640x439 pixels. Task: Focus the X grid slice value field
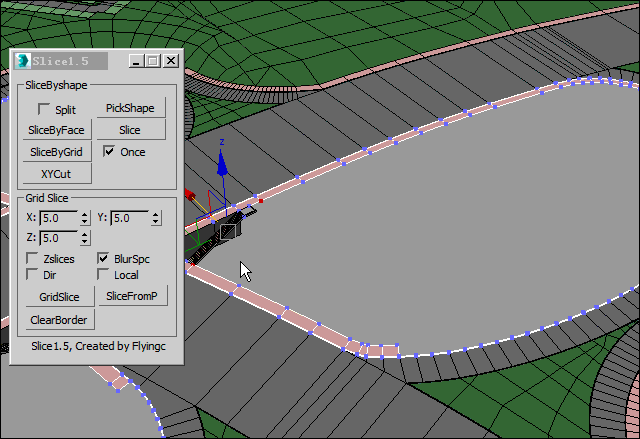[x=58, y=218]
